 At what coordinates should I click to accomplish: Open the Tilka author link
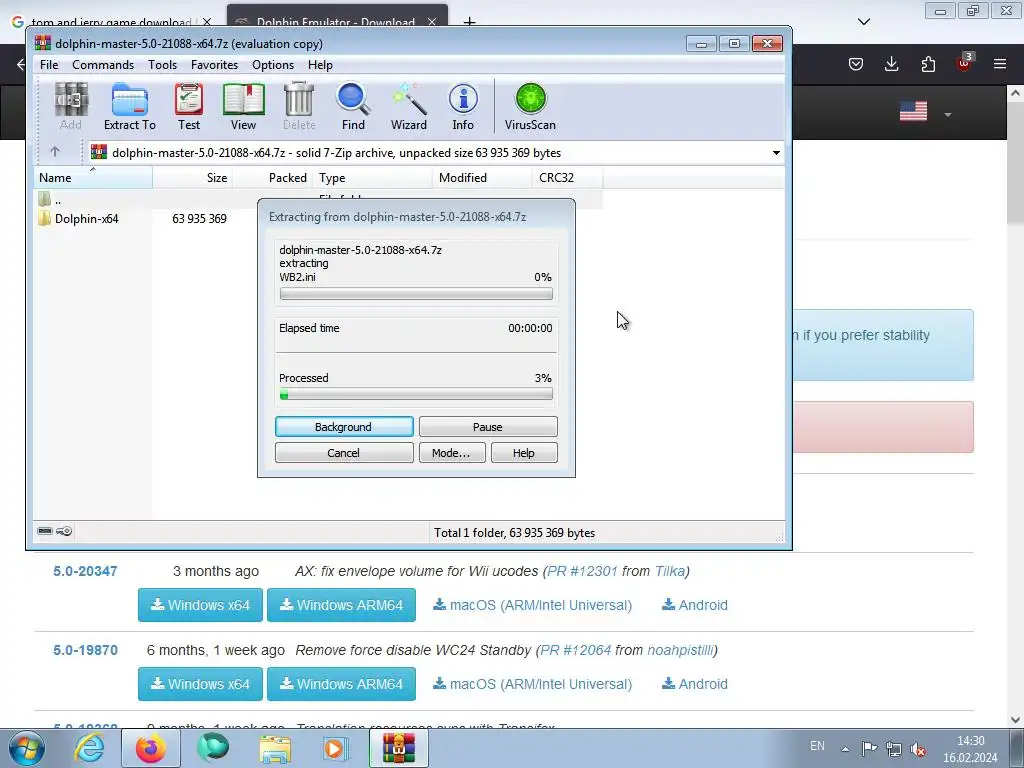point(670,571)
